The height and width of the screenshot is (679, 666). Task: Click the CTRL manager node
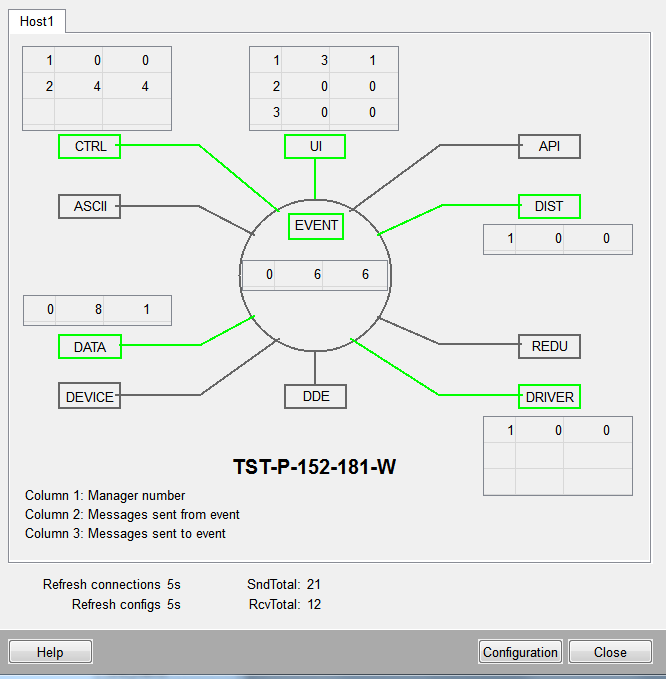(x=90, y=147)
